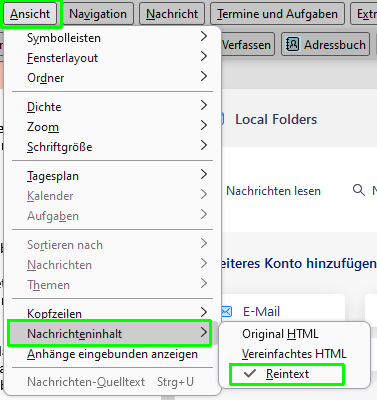
Task: Click the E-Mail envelope icon
Action: pyautogui.click(x=226, y=312)
